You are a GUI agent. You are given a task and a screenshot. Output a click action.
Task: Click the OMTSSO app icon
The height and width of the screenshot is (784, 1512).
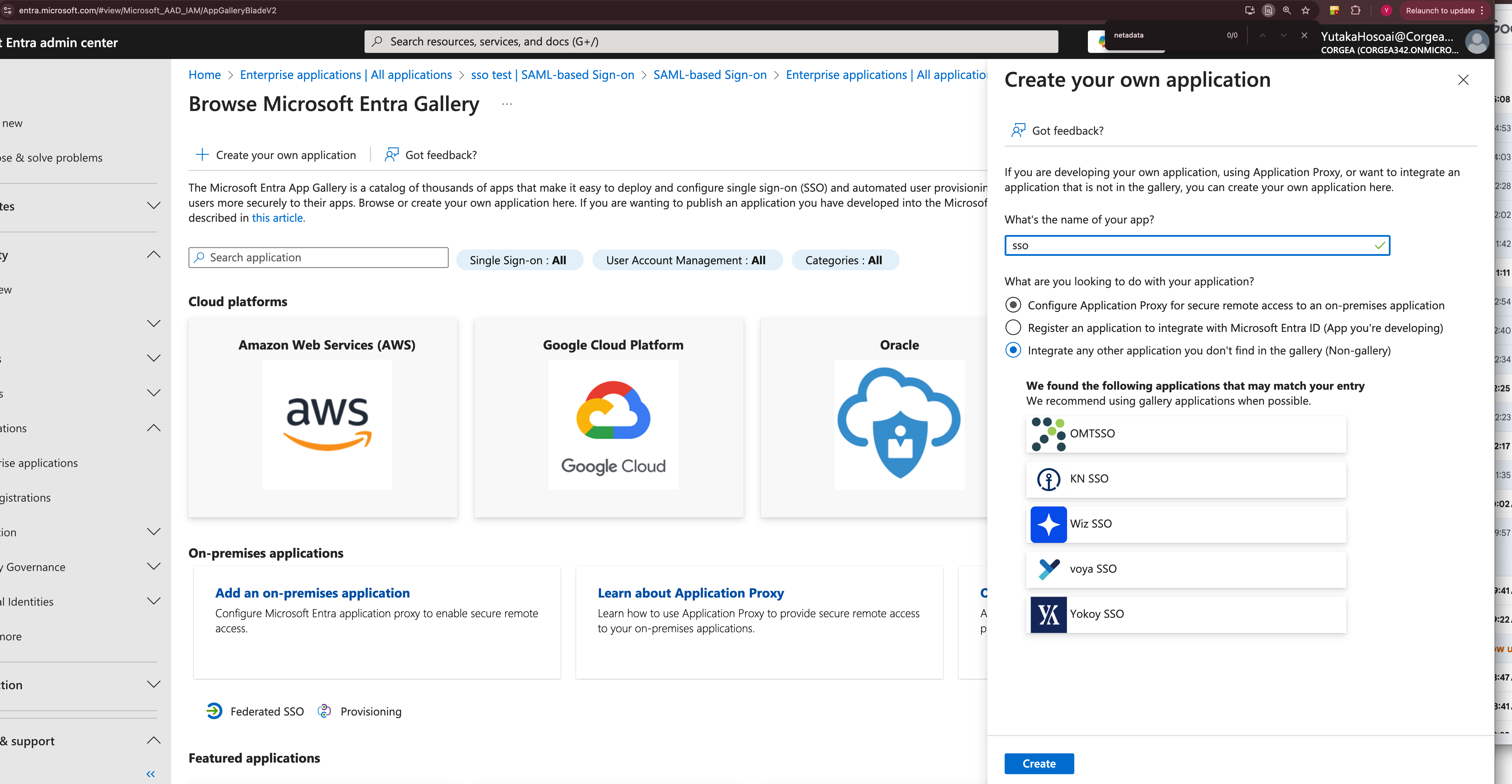(1048, 434)
